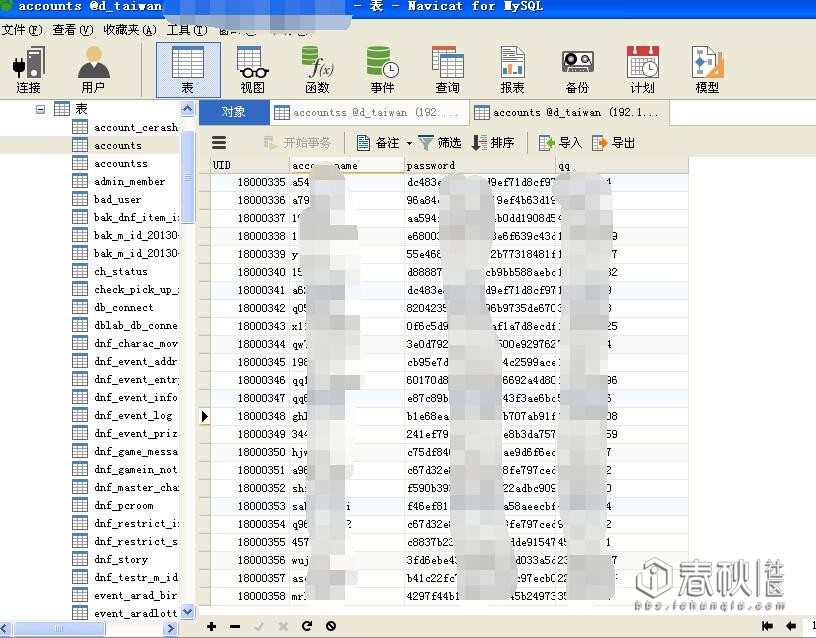Click the add record plus button
The height and width of the screenshot is (638, 816).
211,627
